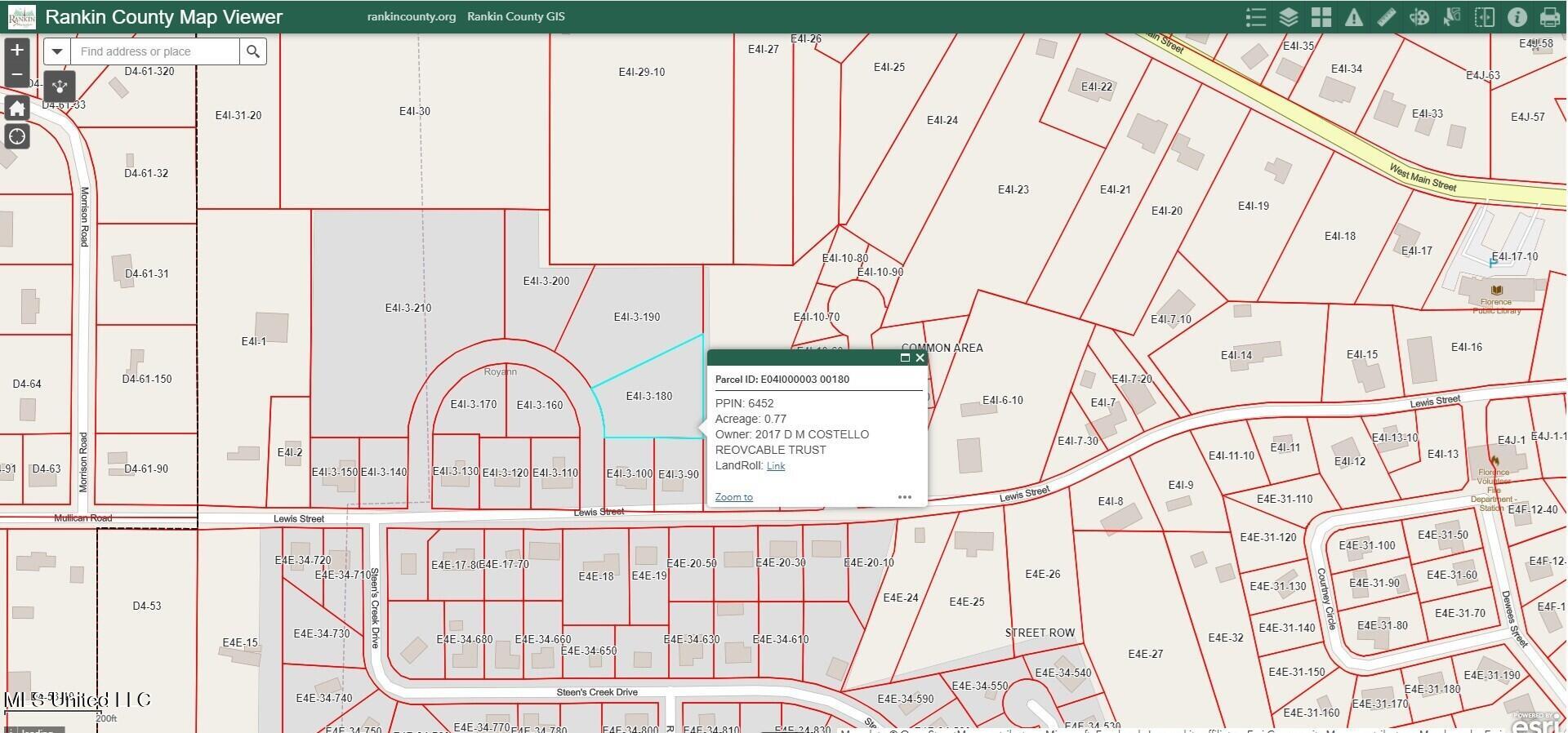The height and width of the screenshot is (733, 1568).
Task: Expand the search source dropdown arrow
Action: pyautogui.click(x=57, y=51)
